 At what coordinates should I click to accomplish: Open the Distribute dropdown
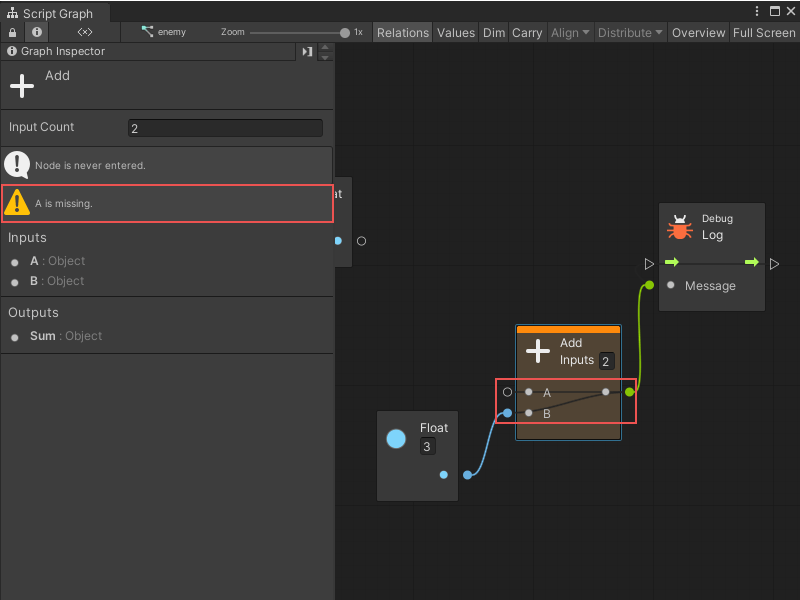point(630,32)
